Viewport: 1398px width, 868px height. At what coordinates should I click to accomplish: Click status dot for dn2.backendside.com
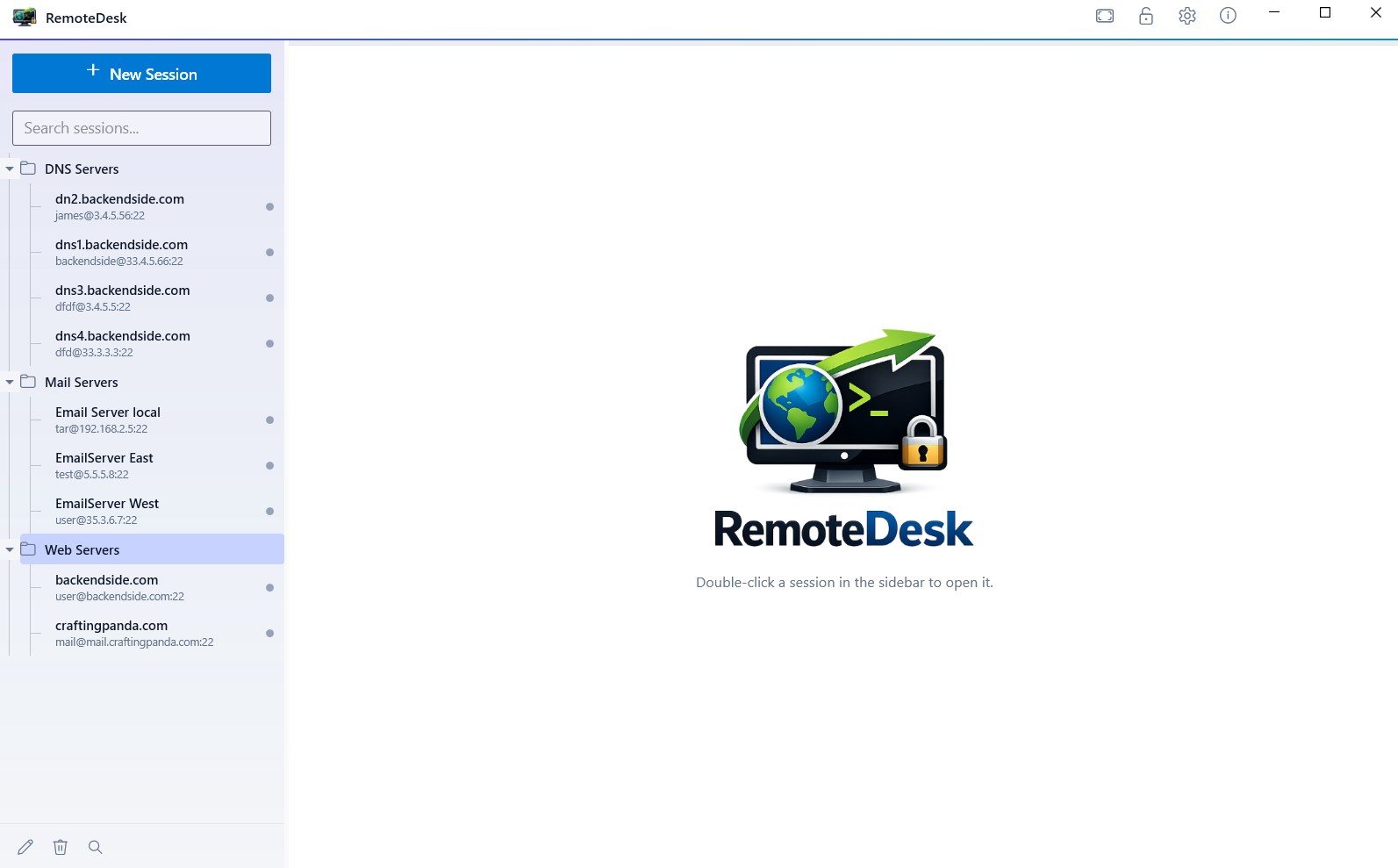pos(269,207)
